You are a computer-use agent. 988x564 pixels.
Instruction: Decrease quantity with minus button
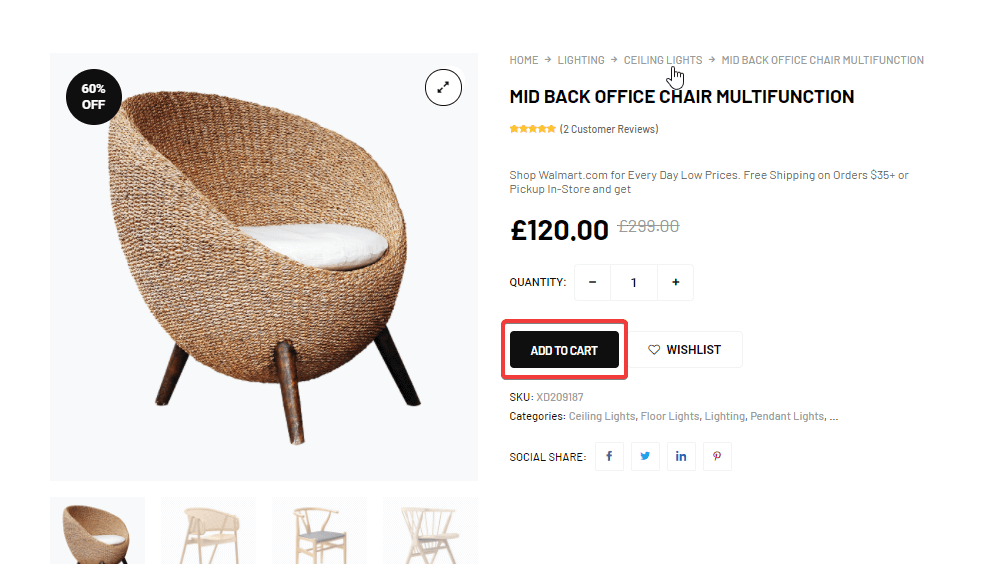592,282
